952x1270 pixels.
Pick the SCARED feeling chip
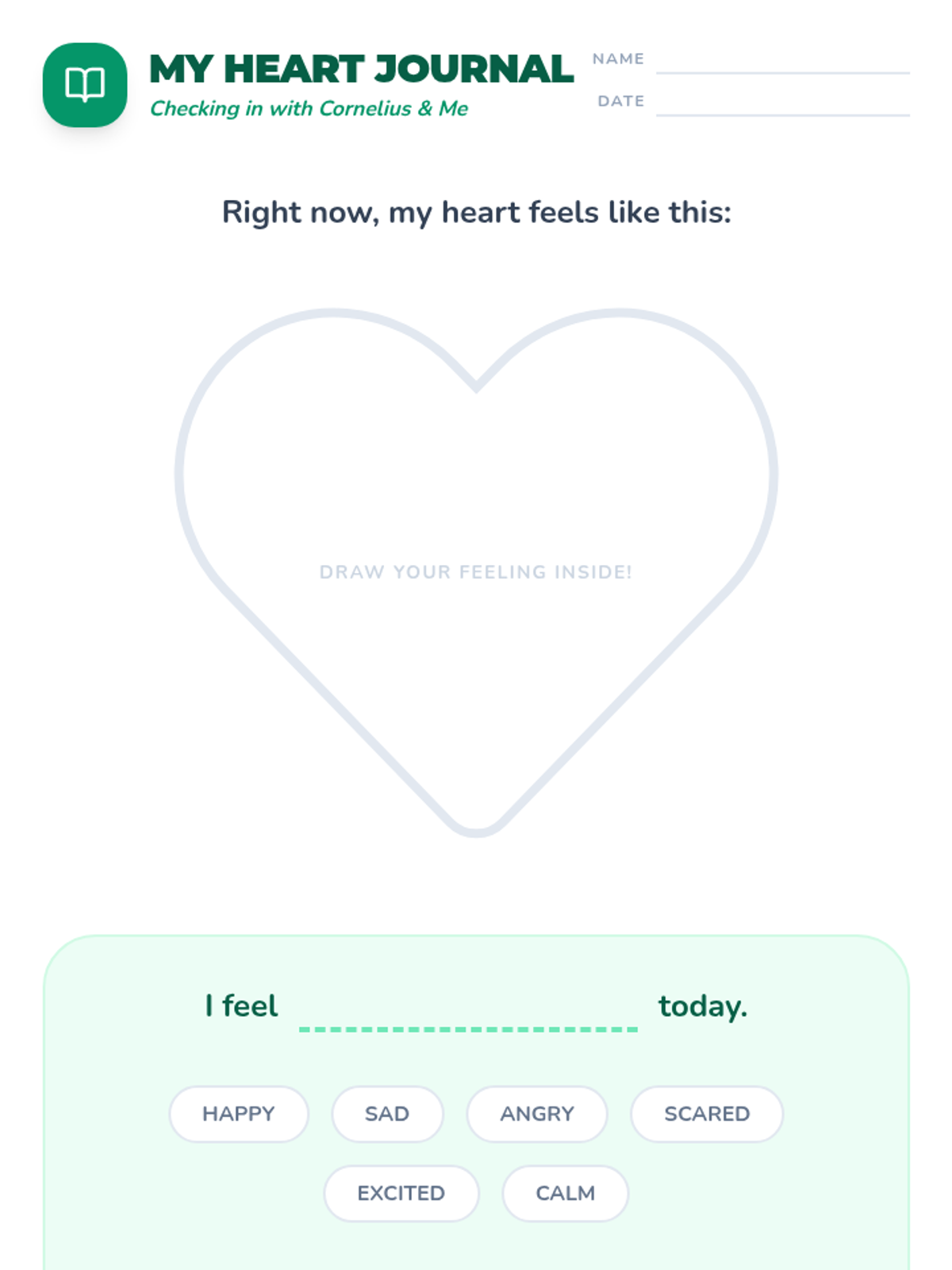(x=707, y=1114)
